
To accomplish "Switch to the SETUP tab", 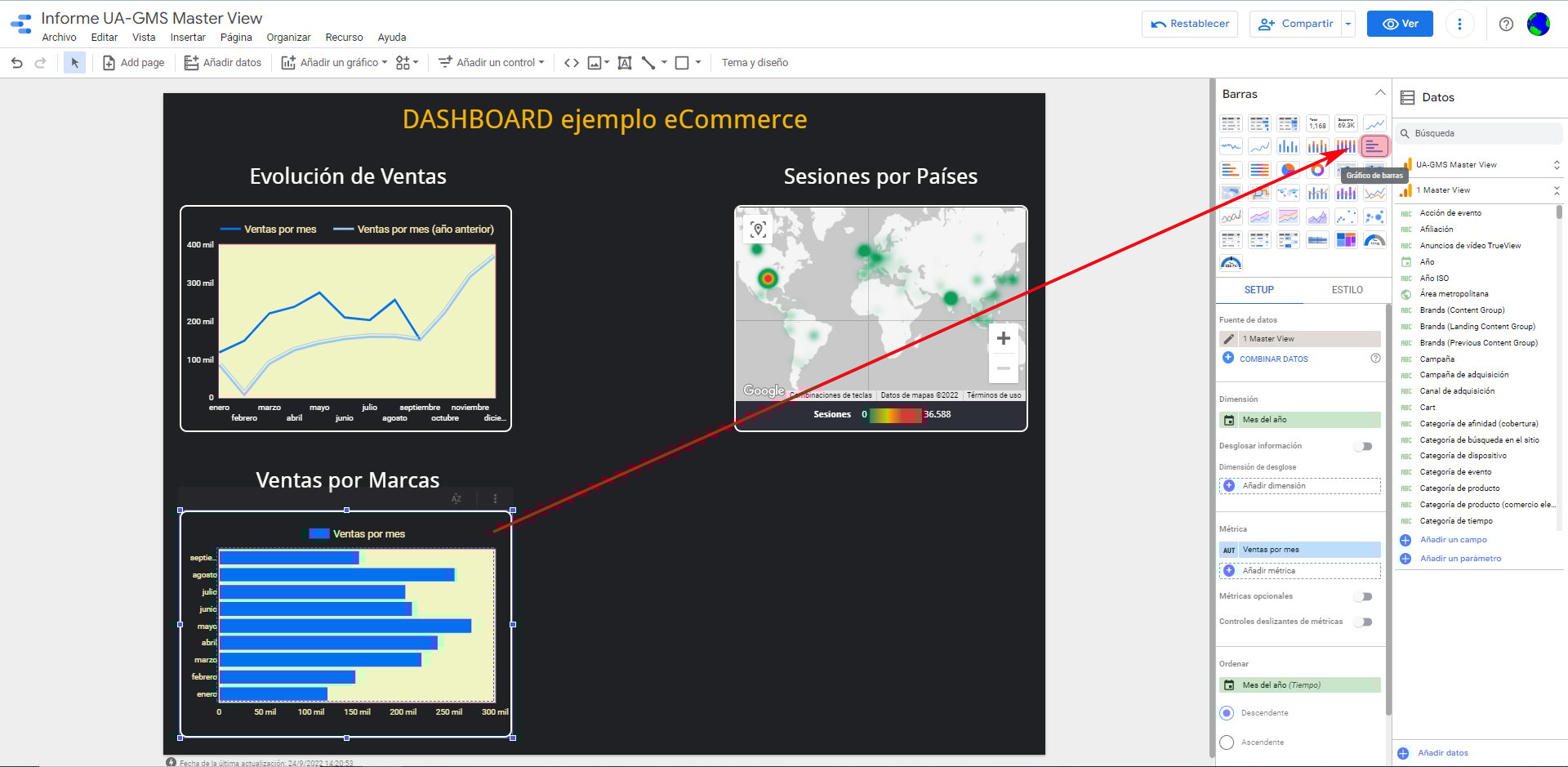I will coord(1258,290).
